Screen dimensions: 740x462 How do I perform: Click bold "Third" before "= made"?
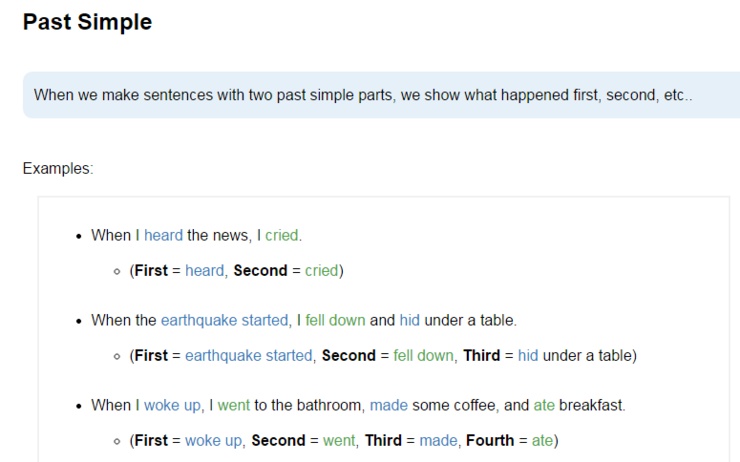point(384,440)
